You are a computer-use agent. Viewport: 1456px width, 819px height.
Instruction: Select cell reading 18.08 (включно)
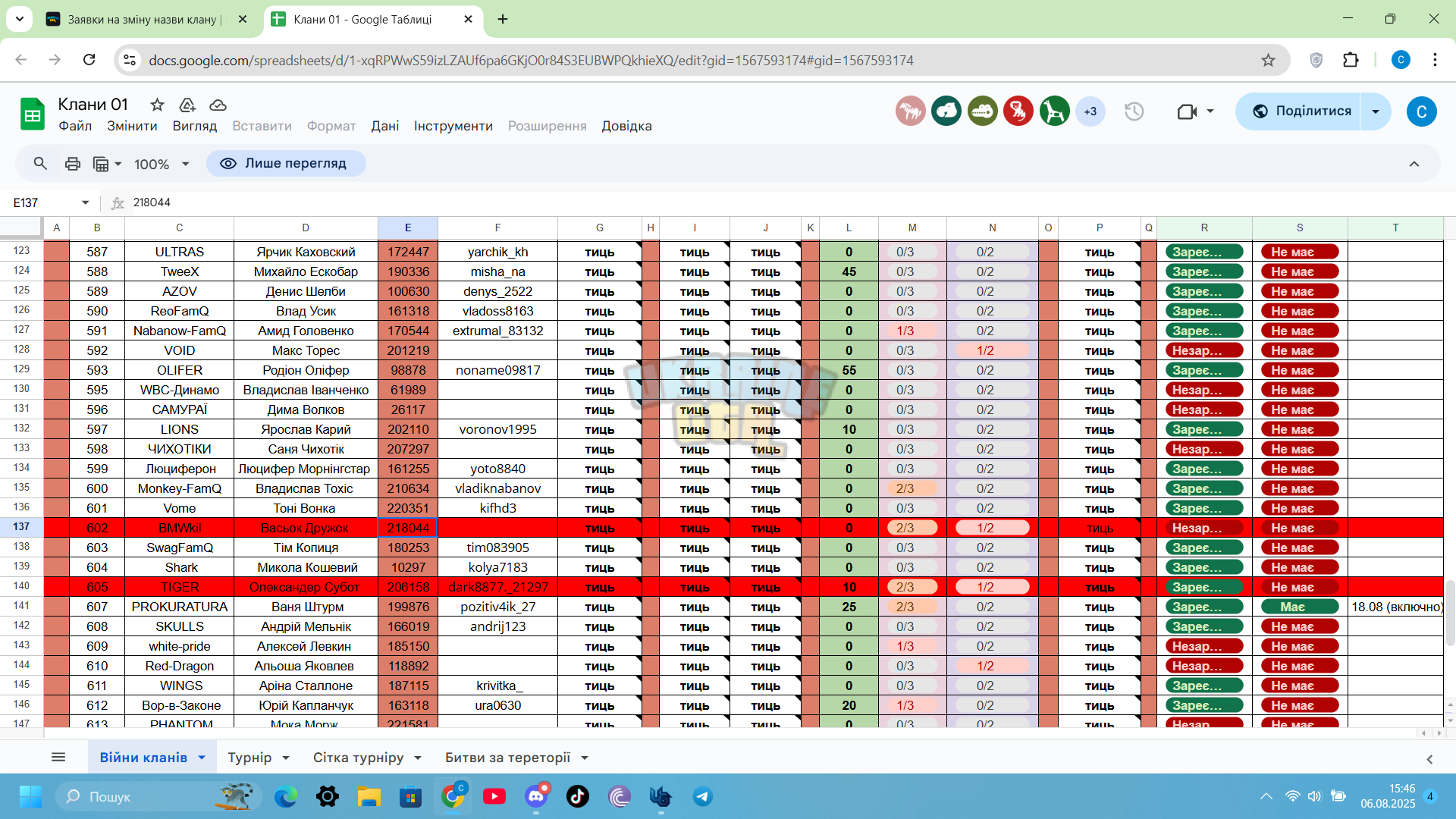point(1395,607)
